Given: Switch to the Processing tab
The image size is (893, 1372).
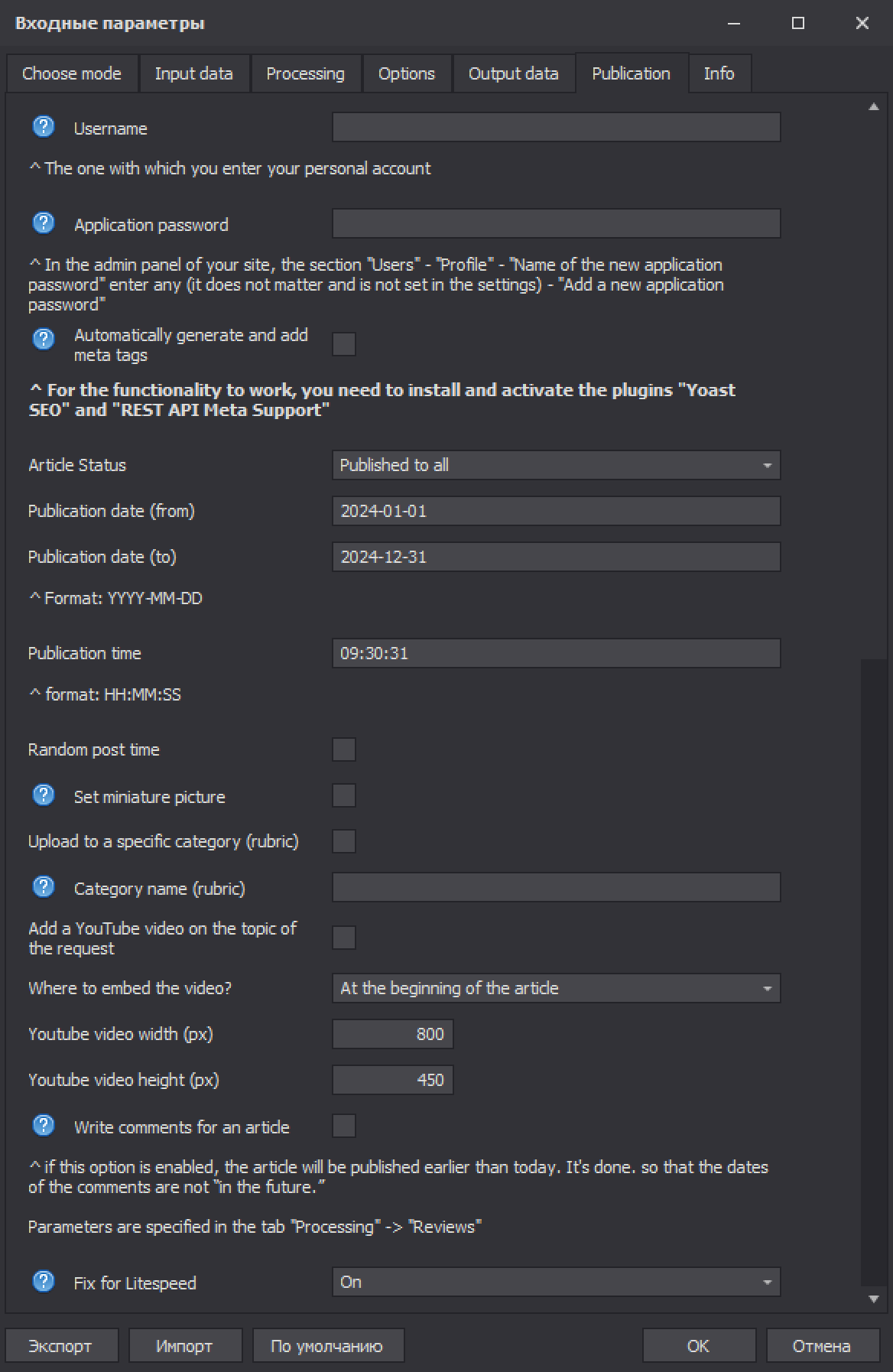Looking at the screenshot, I should pos(306,73).
